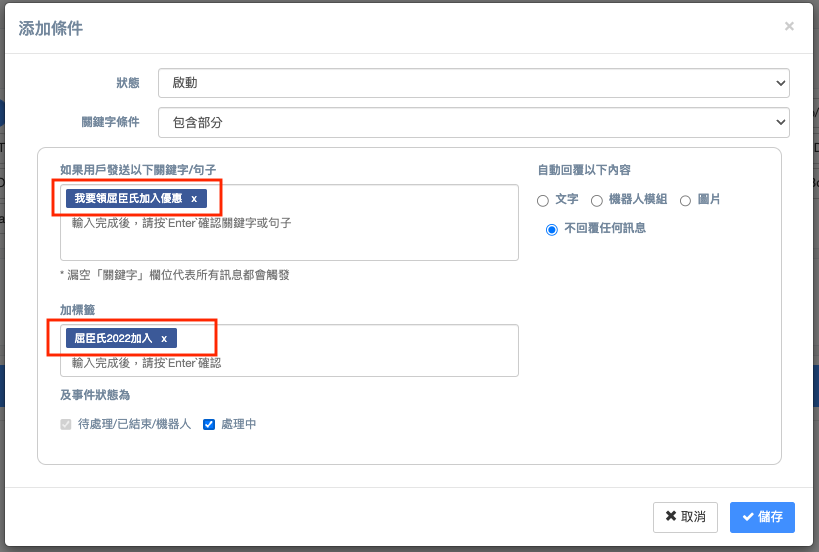Delete the 屈臣氏2022加入 tag using its x
Image resolution: width=819 pixels, height=552 pixels.
[164, 339]
